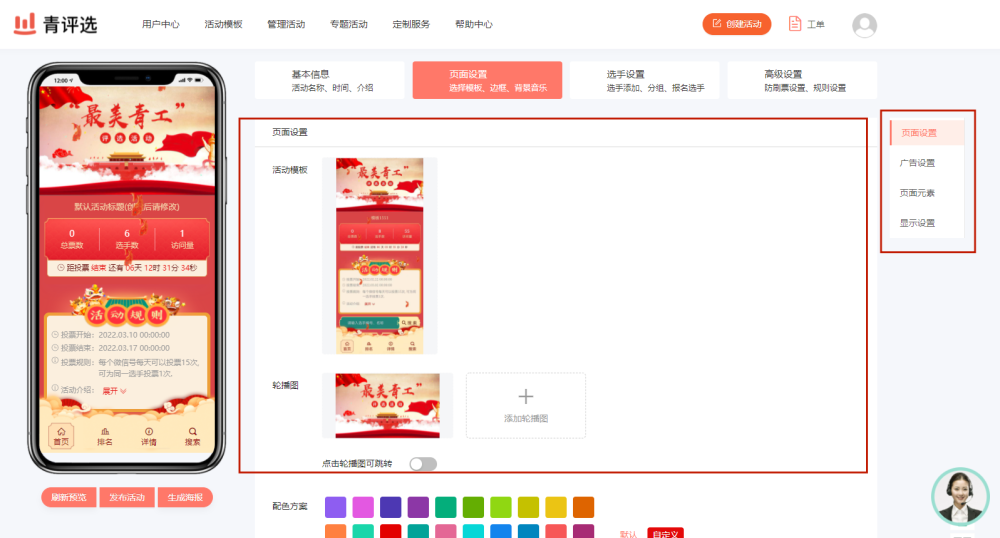Open the user avatar menu
The height and width of the screenshot is (538, 1000).
[x=864, y=25]
